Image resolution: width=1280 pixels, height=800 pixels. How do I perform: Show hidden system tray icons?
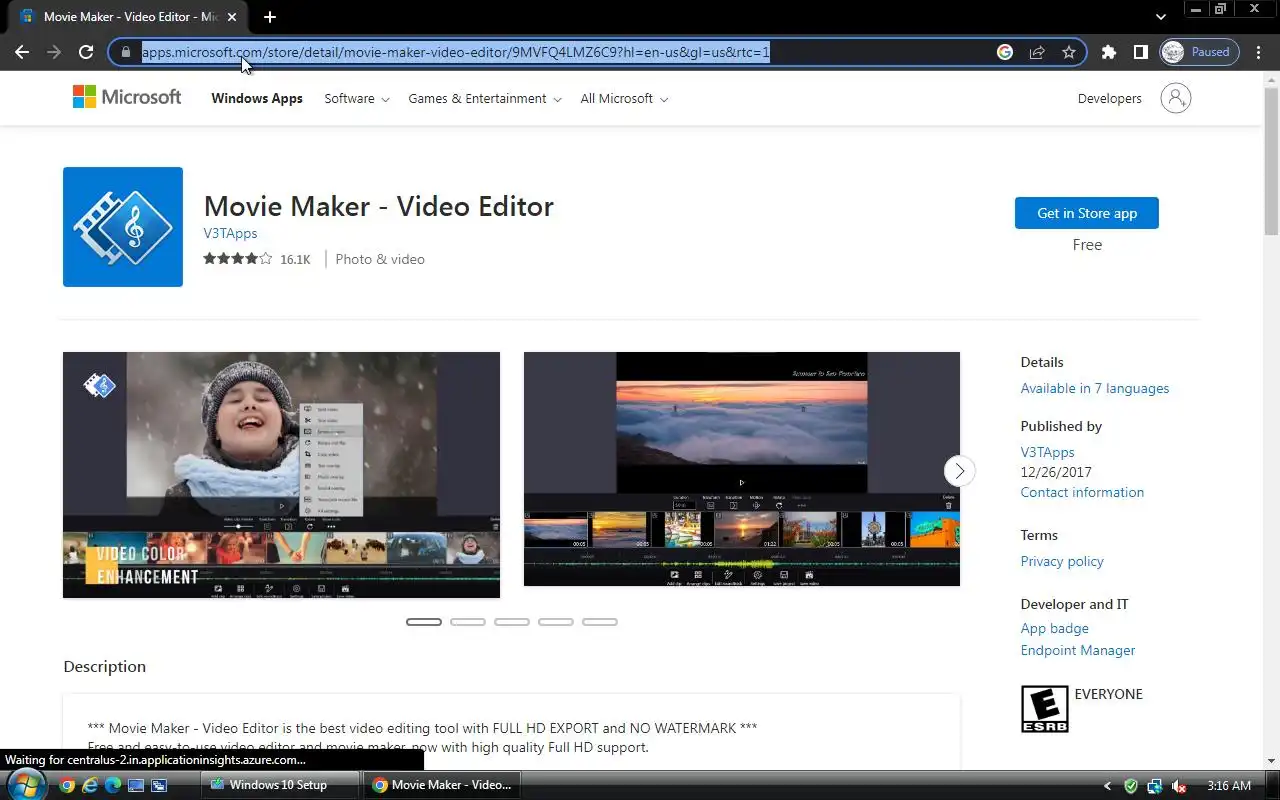(x=1107, y=786)
